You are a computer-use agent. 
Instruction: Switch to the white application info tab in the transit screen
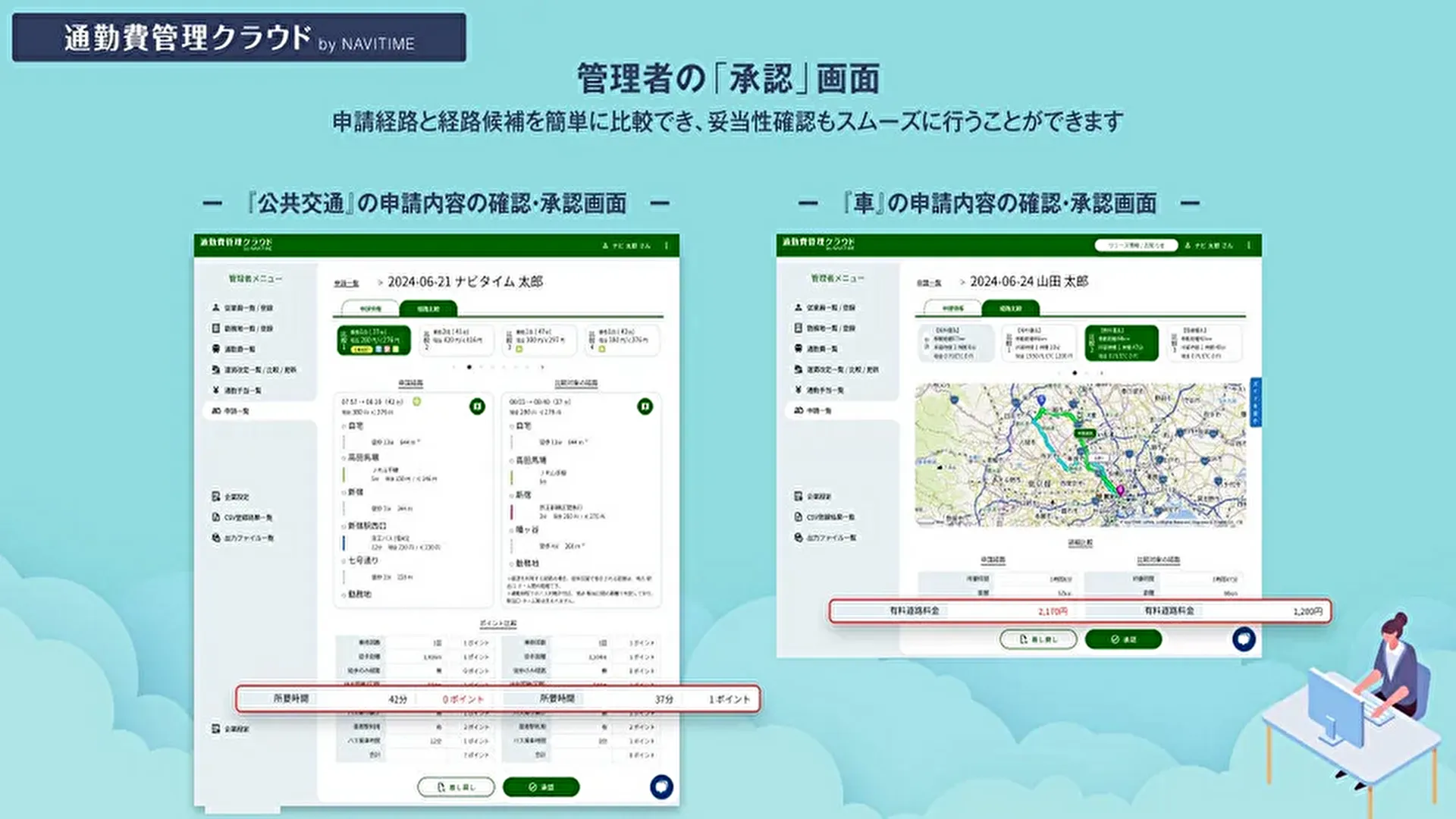(370, 309)
